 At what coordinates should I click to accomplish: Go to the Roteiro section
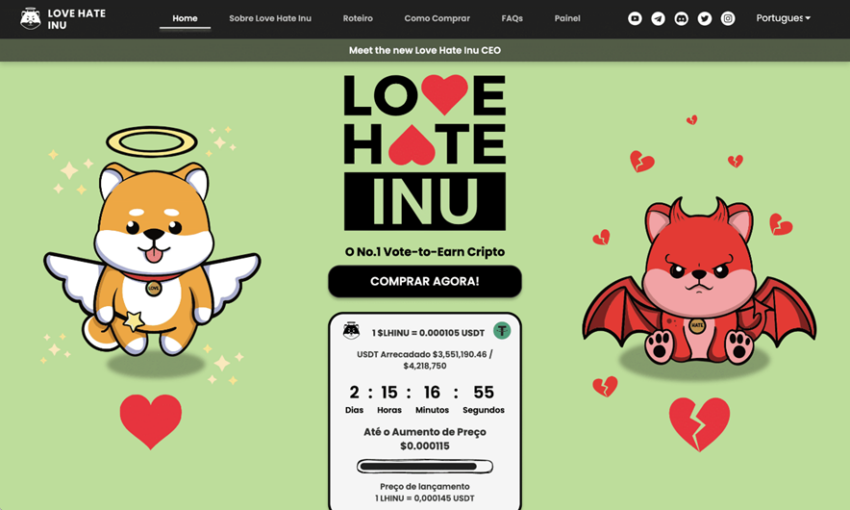pyautogui.click(x=358, y=18)
